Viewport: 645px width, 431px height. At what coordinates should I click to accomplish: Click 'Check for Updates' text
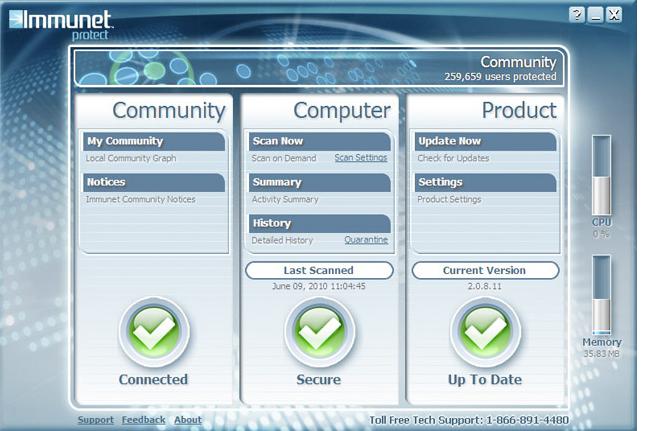(453, 158)
